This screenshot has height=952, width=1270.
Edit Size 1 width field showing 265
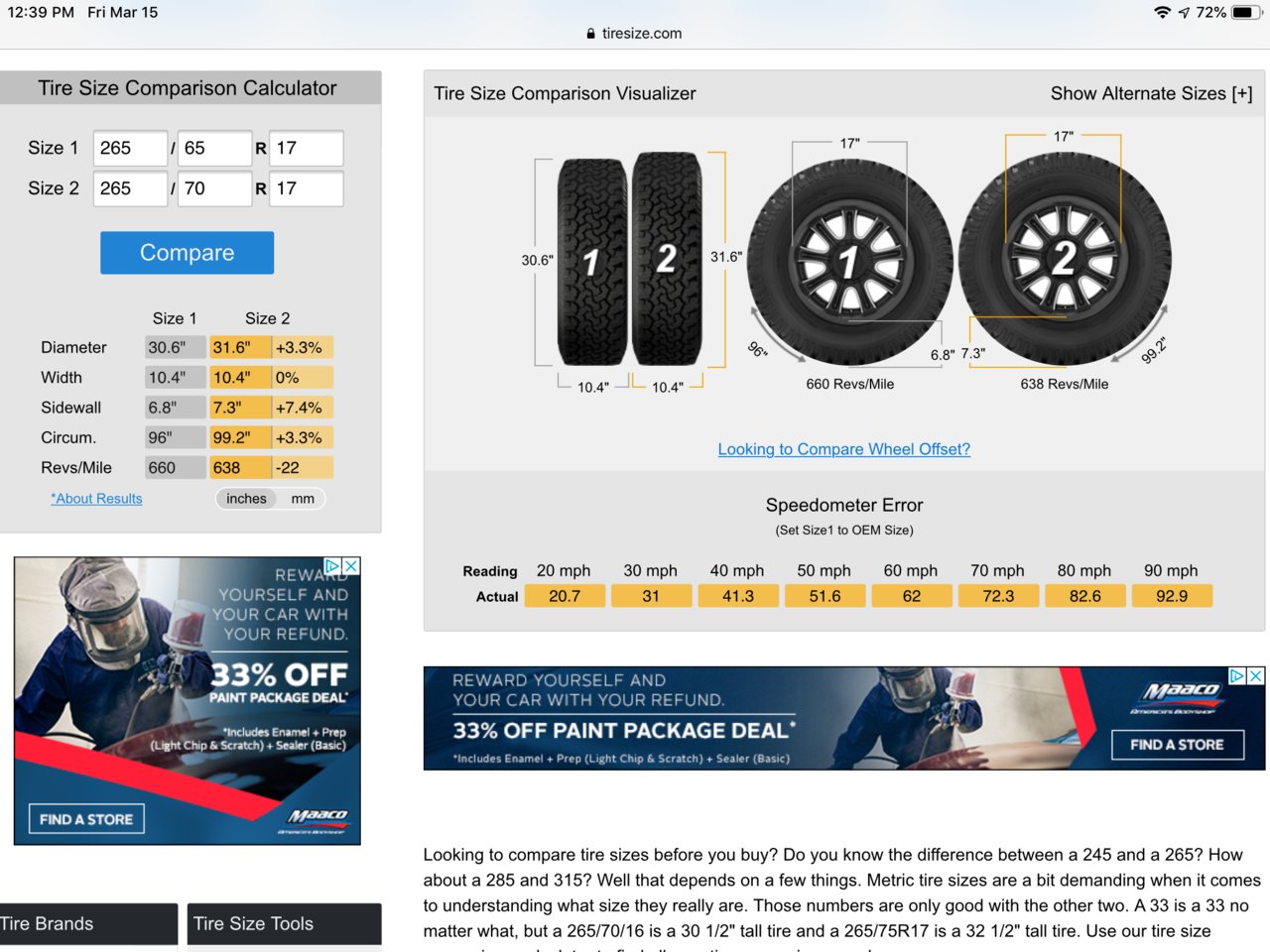[130, 148]
